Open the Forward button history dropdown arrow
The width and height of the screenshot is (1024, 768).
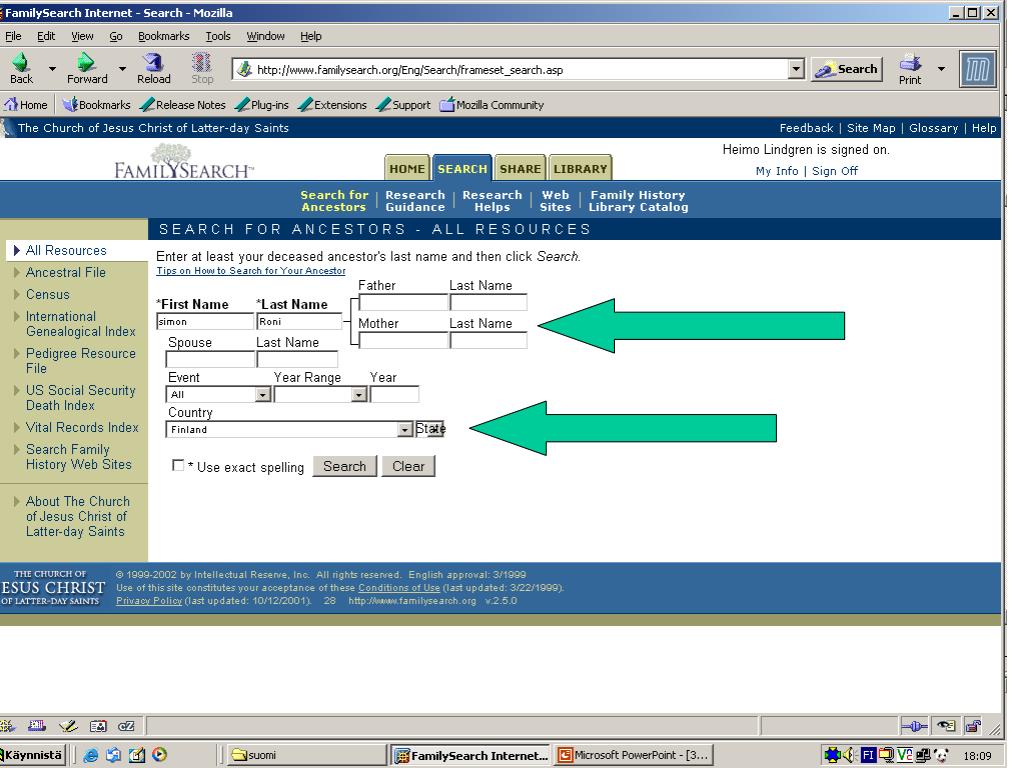122,68
